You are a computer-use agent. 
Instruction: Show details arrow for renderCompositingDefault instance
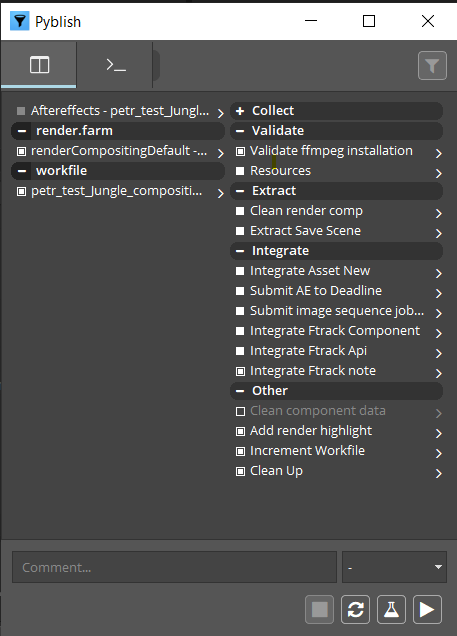[x=220, y=153]
